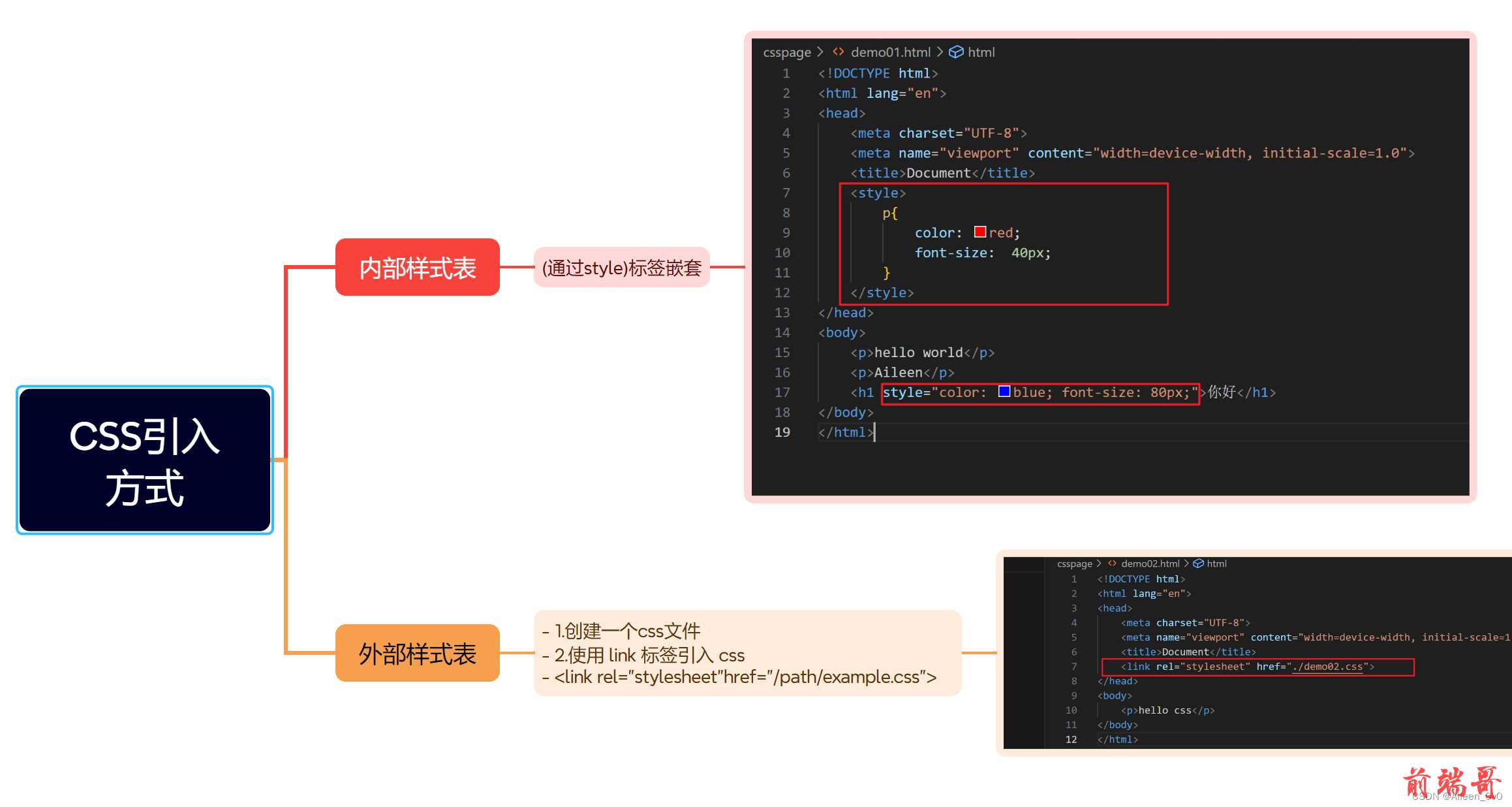Click html symbol breadcrumb in demo01 editor
1512x807 pixels.
(981, 52)
